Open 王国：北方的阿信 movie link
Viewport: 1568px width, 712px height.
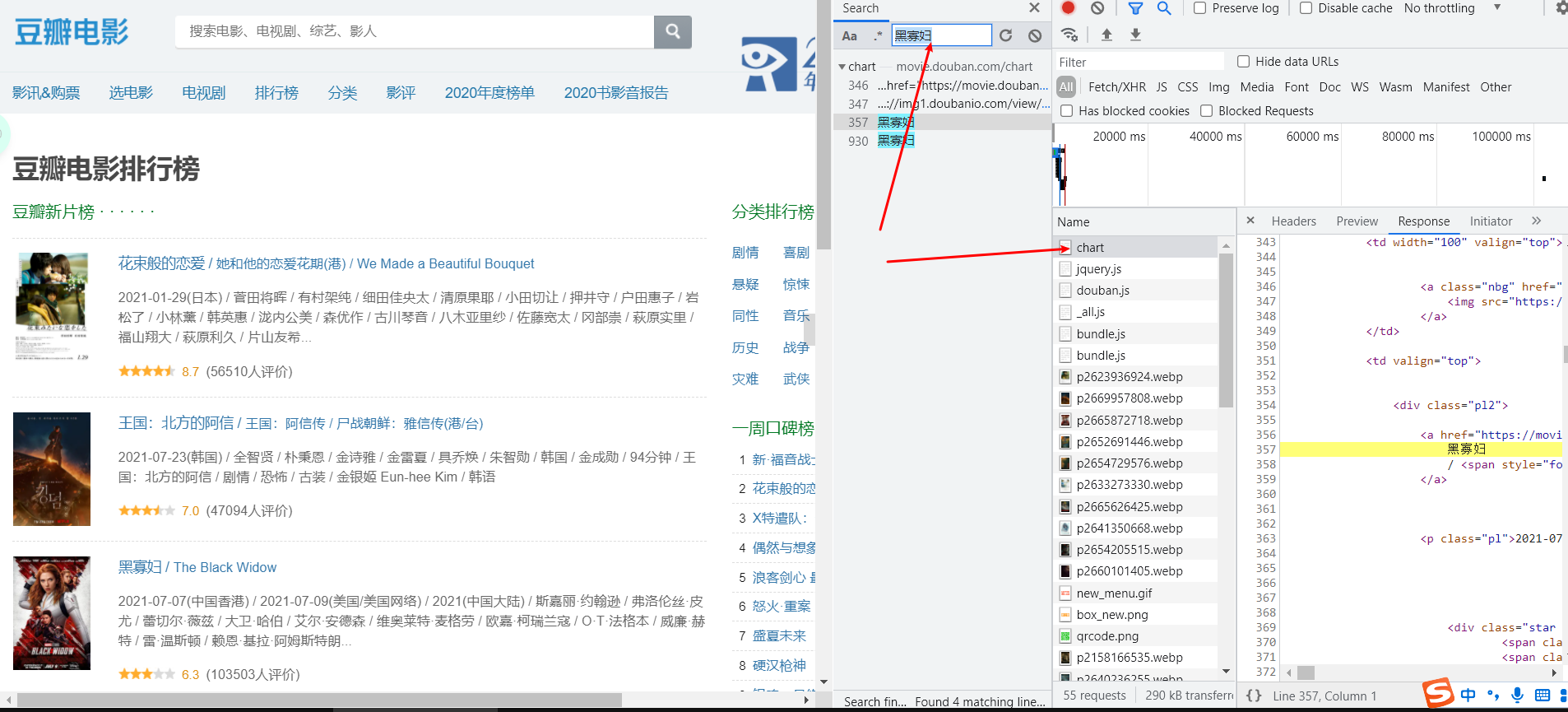point(300,423)
